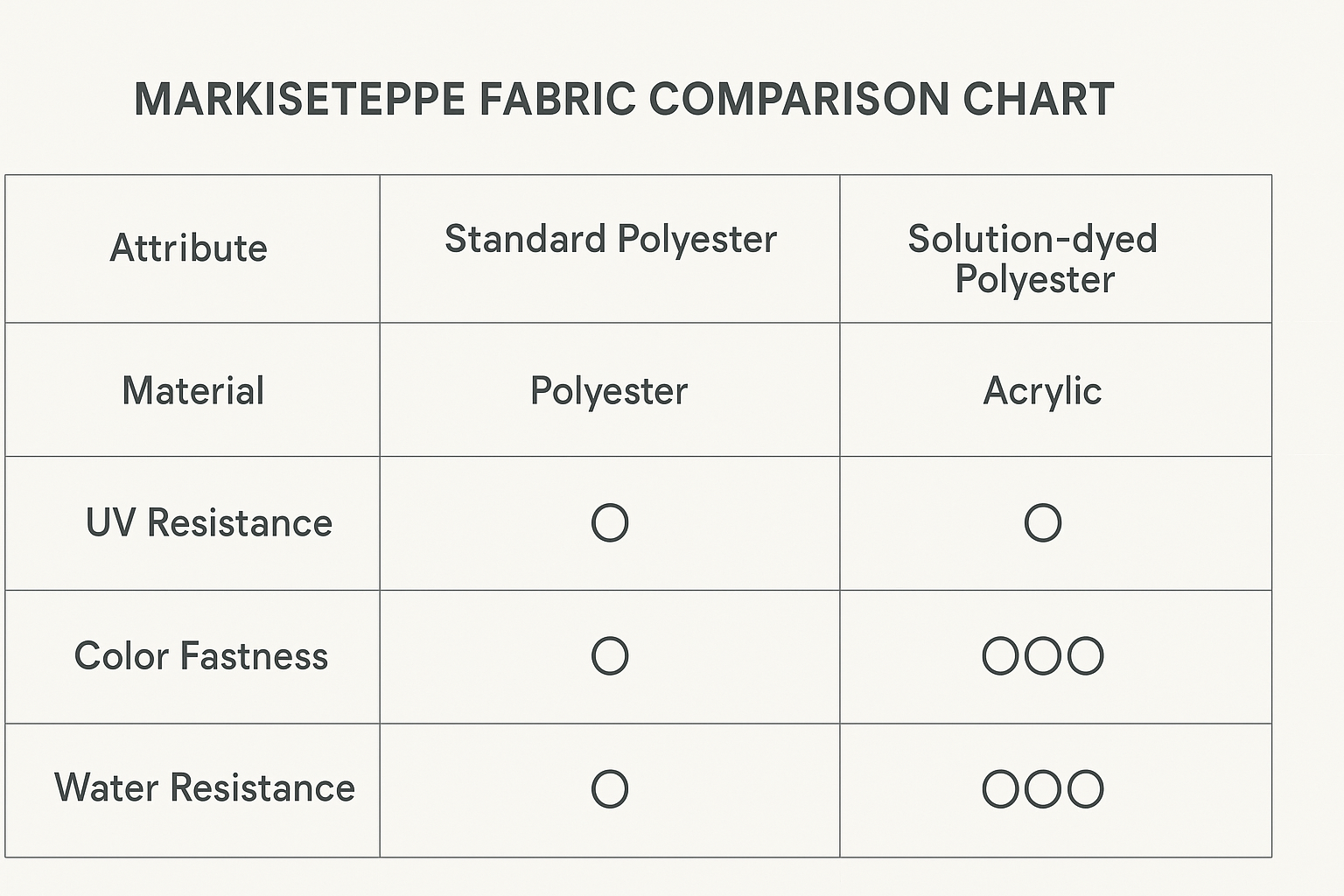Select the Color Fastness row label

click(x=201, y=656)
